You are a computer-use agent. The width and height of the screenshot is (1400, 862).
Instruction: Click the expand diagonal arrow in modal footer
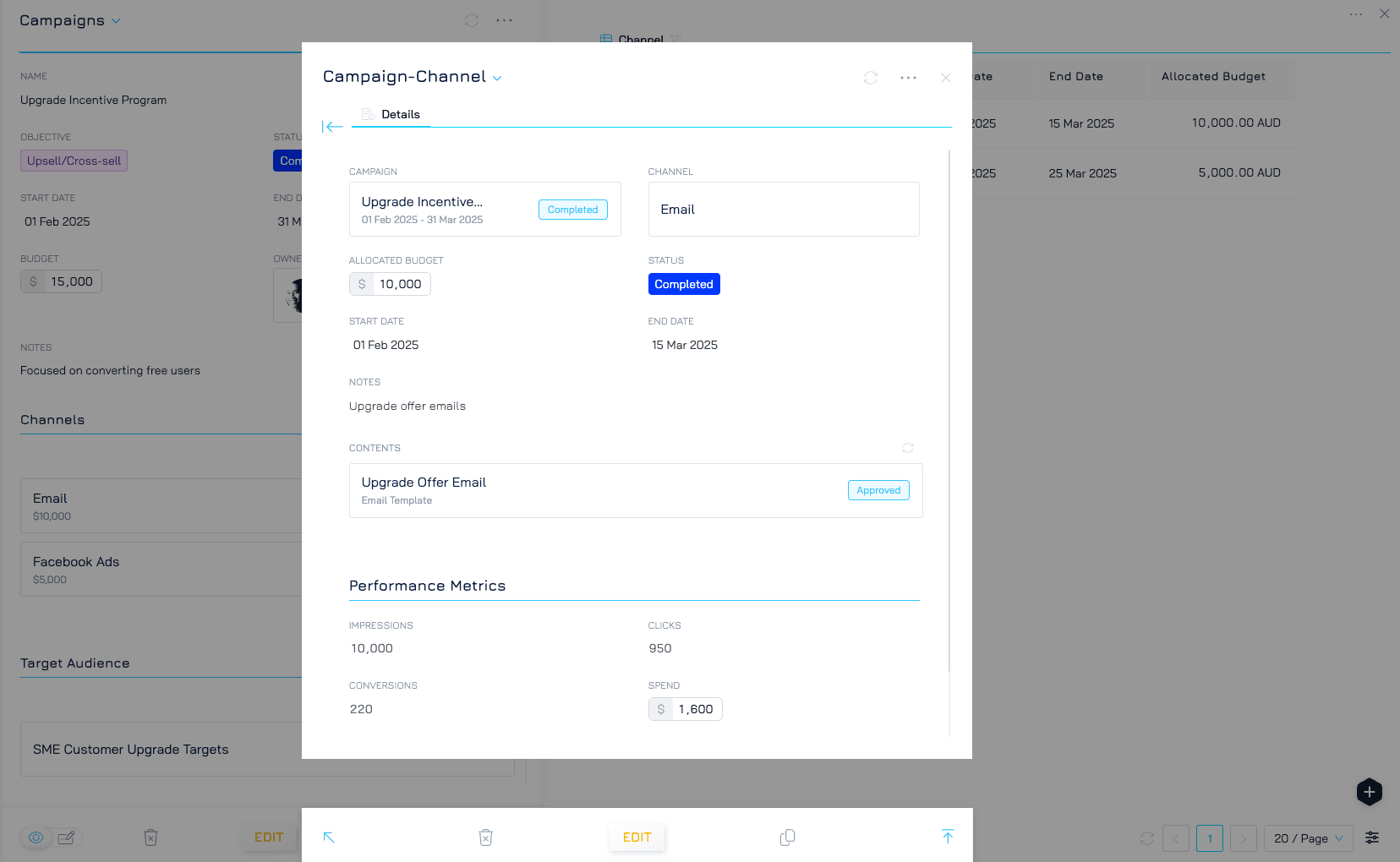329,837
